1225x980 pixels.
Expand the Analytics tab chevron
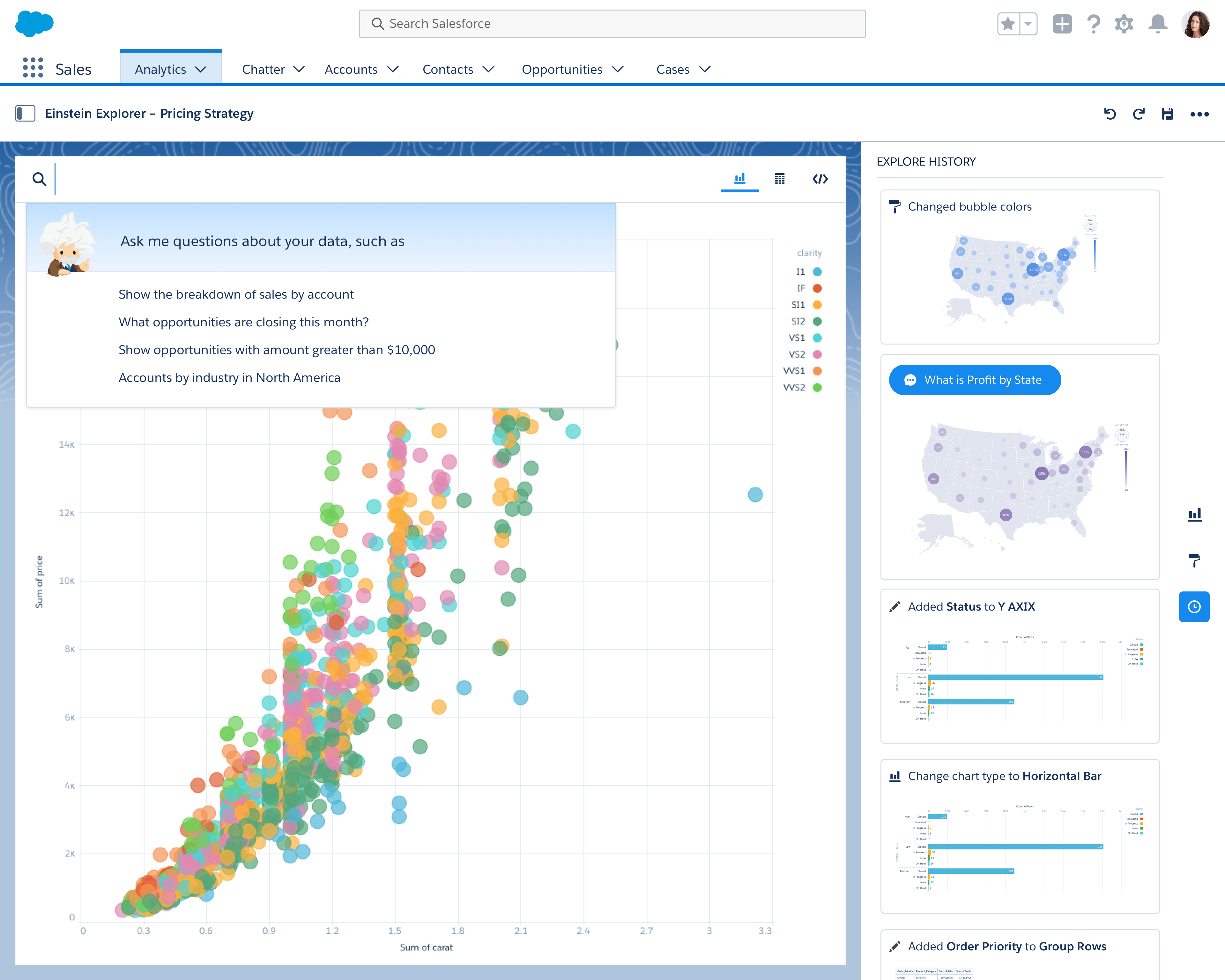pyautogui.click(x=201, y=69)
